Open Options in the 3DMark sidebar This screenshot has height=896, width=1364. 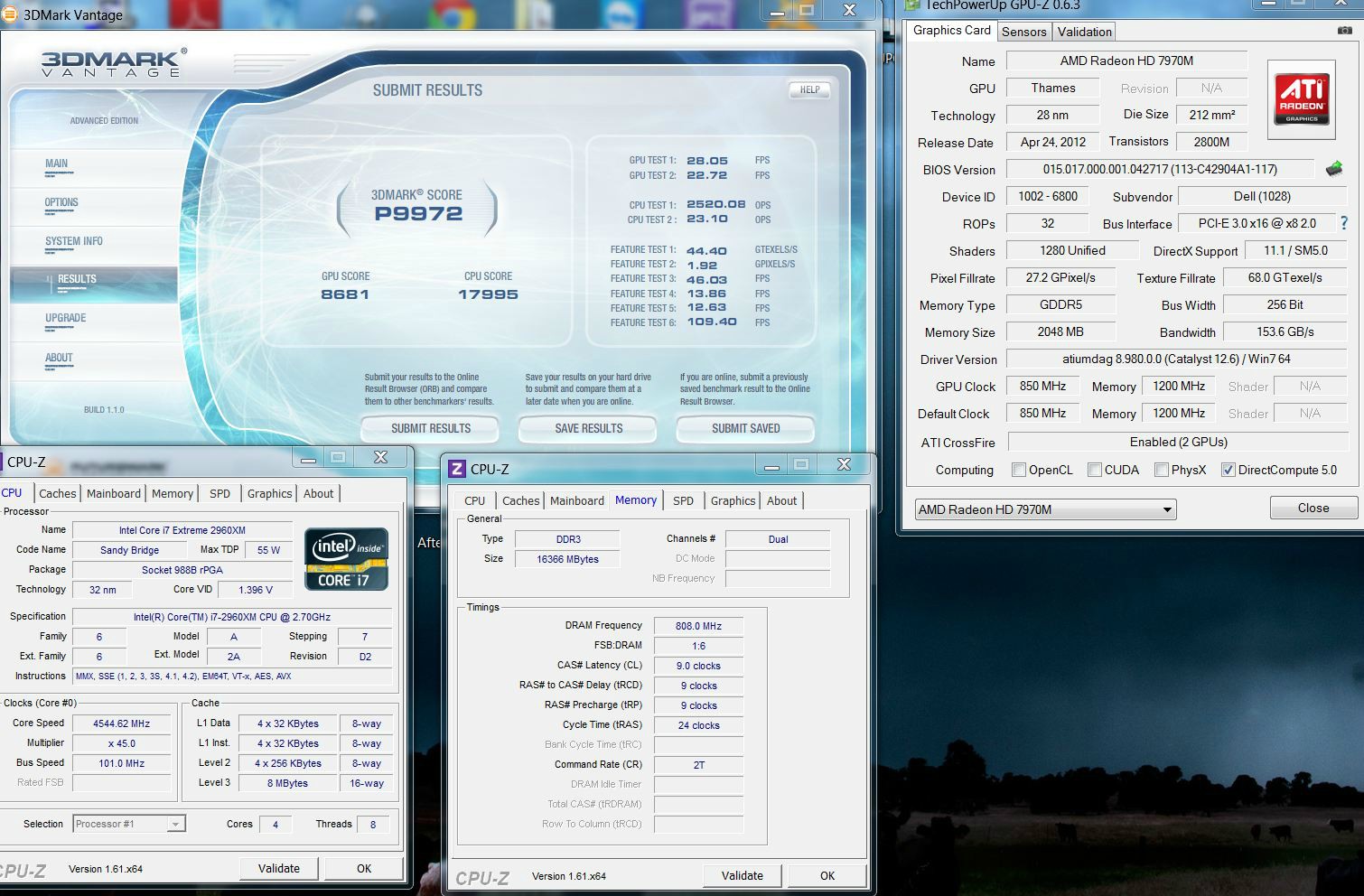point(61,203)
